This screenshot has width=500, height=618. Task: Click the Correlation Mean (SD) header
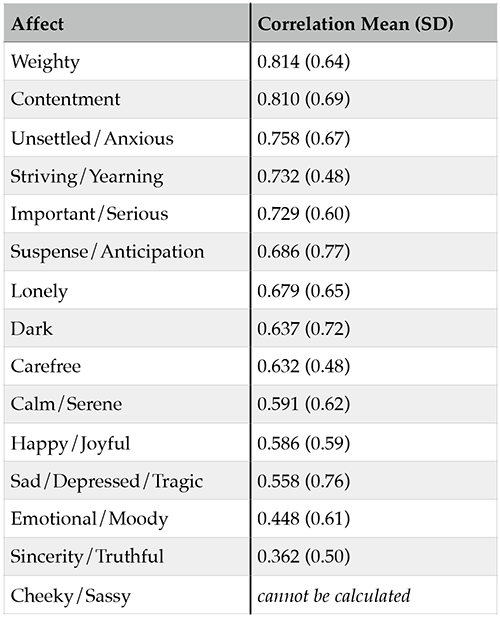[x=355, y=24]
